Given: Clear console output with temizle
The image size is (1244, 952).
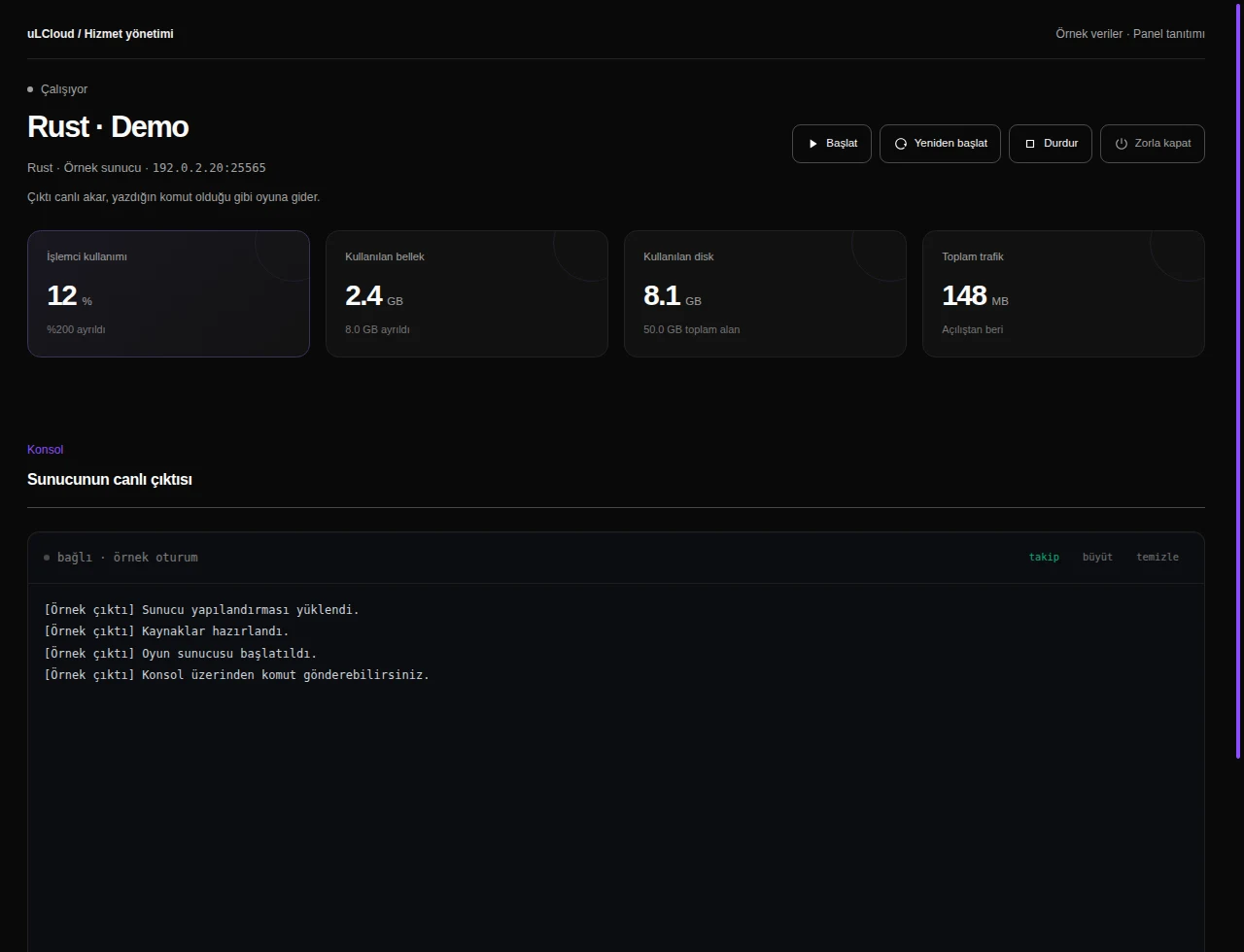Looking at the screenshot, I should click(x=1158, y=557).
